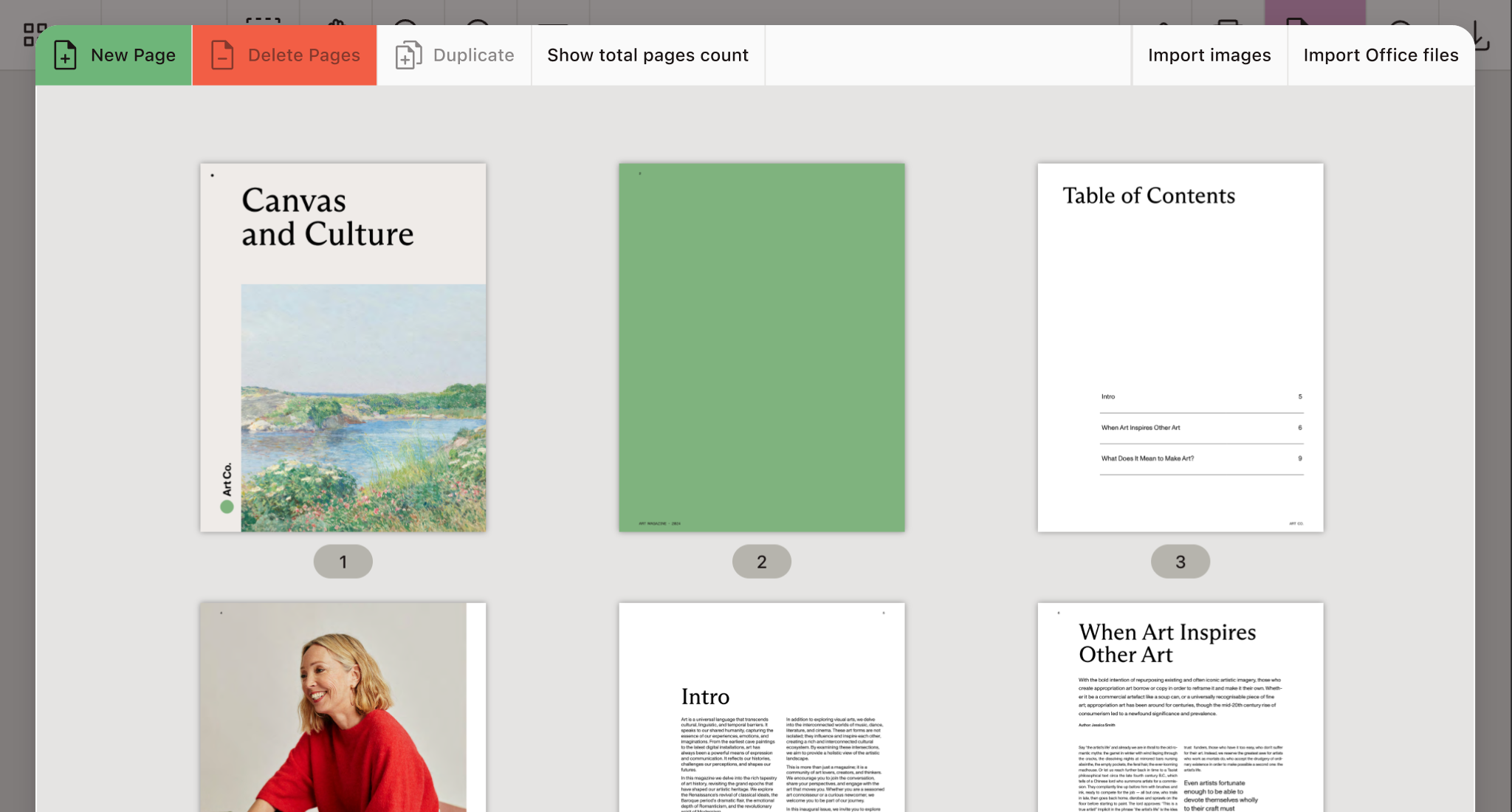The height and width of the screenshot is (812, 1512).
Task: Select the hand pan tool
Action: [x=337, y=21]
